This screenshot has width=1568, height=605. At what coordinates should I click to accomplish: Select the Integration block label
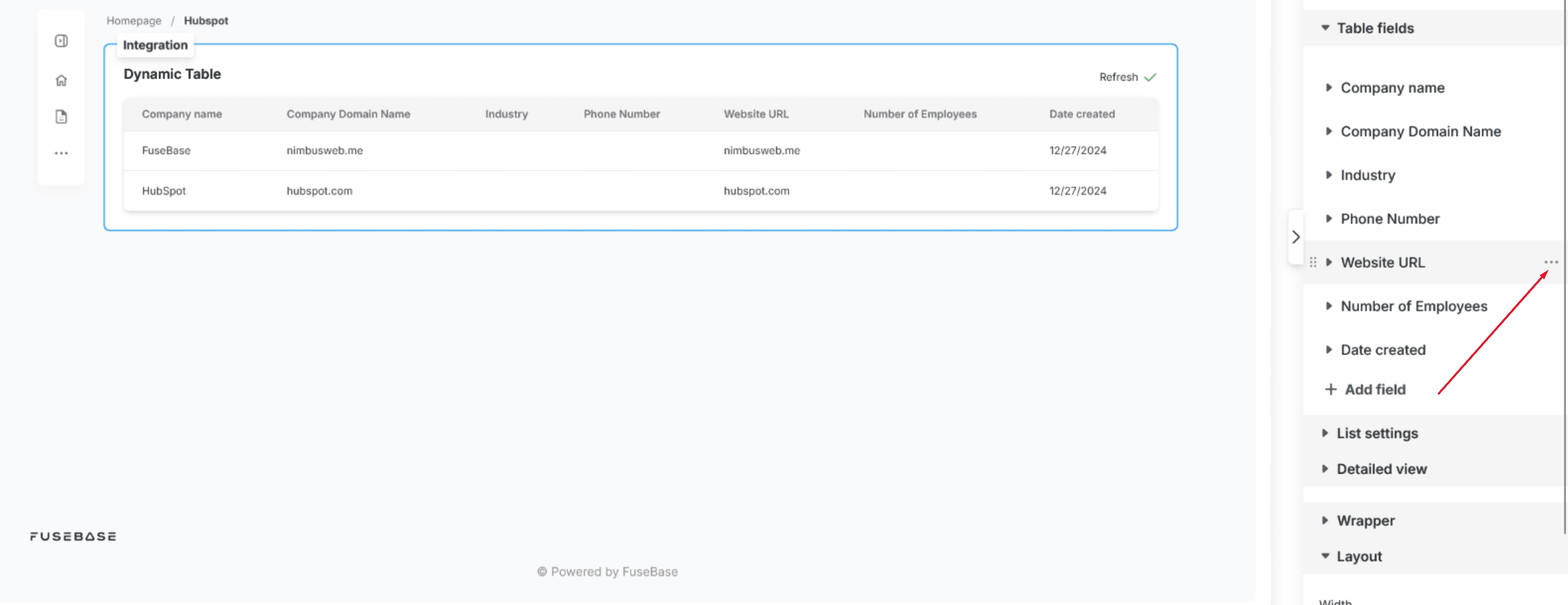tap(155, 45)
